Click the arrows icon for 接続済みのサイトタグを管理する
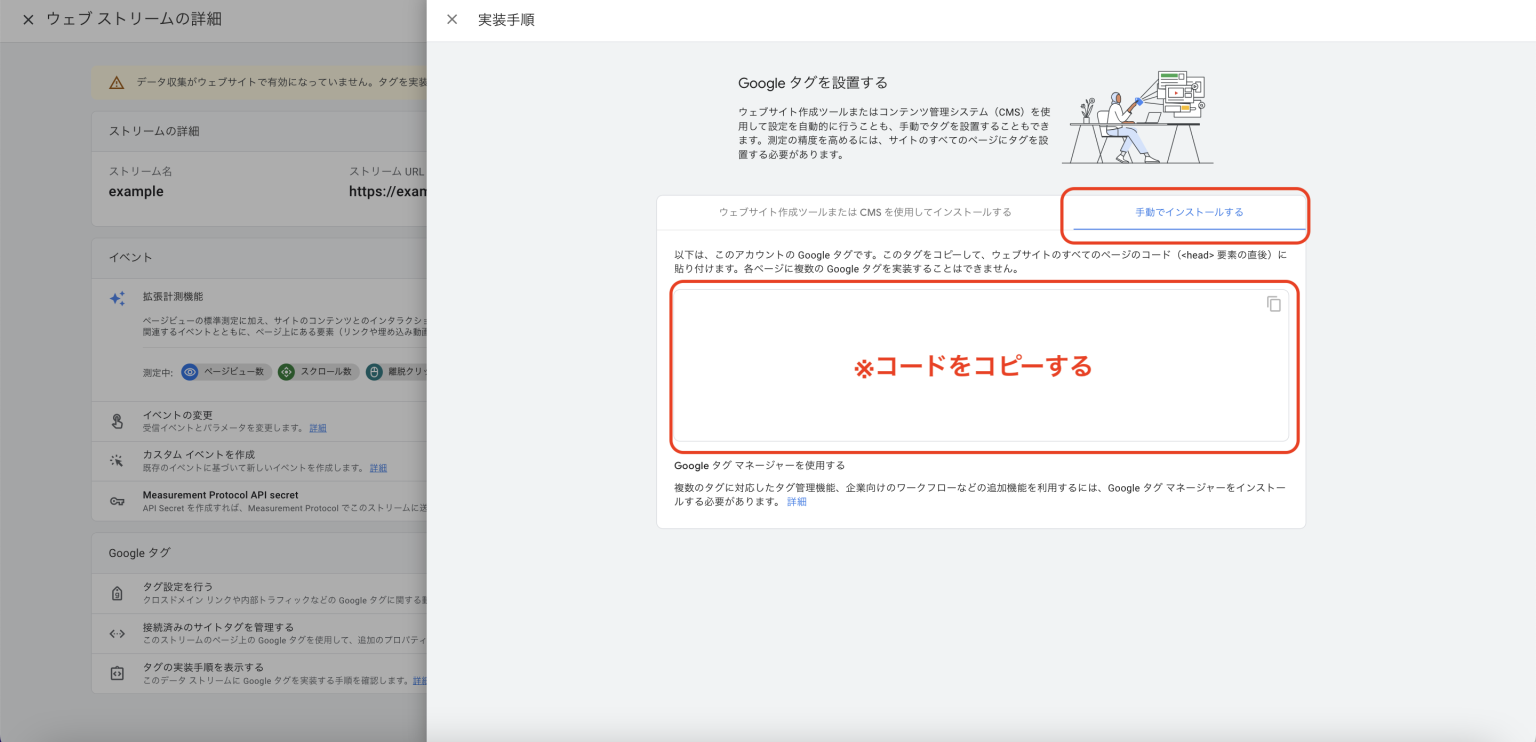This screenshot has width=1536, height=742. click(x=116, y=633)
